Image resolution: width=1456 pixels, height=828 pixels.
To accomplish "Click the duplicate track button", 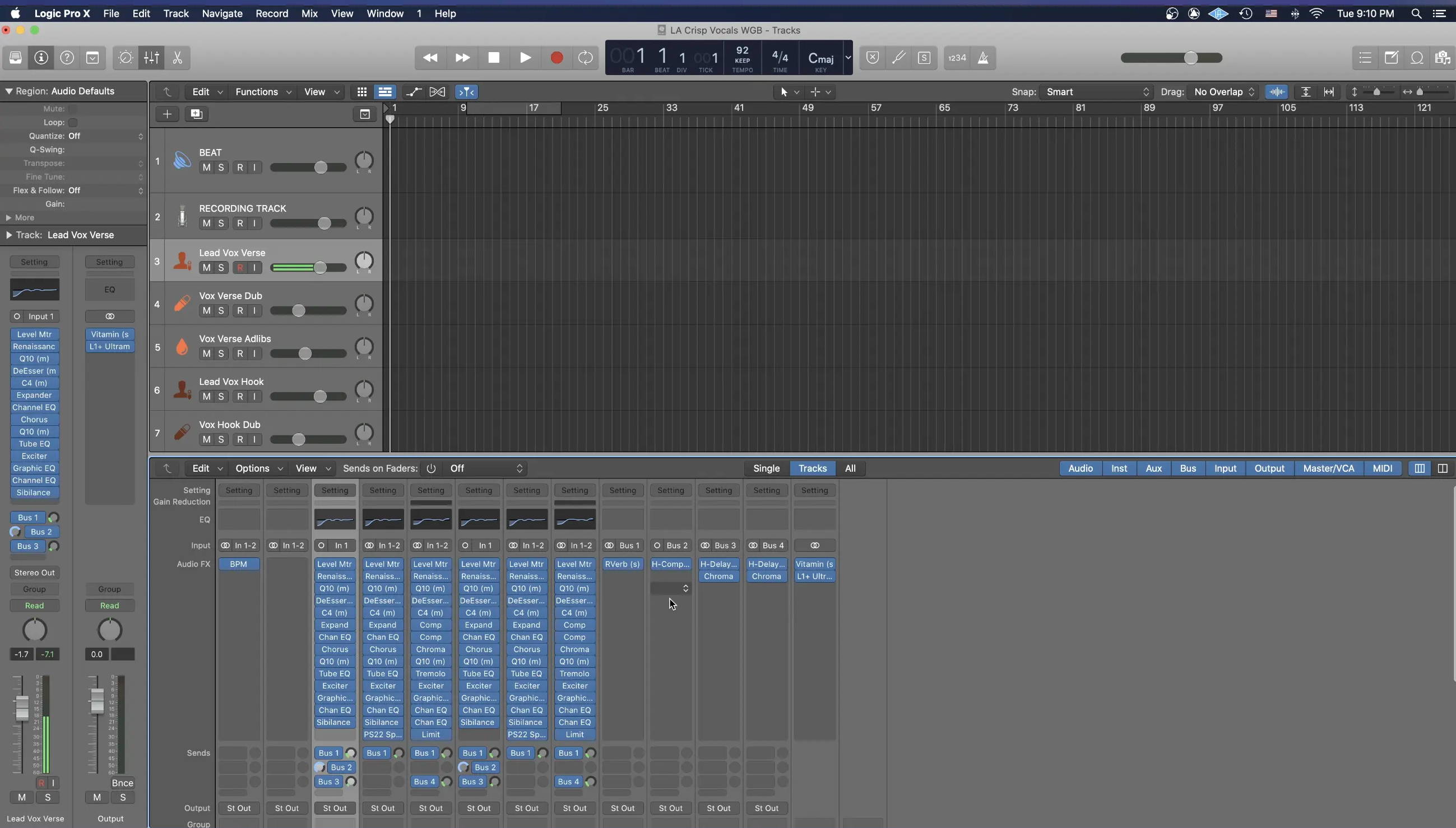I will pos(196,114).
